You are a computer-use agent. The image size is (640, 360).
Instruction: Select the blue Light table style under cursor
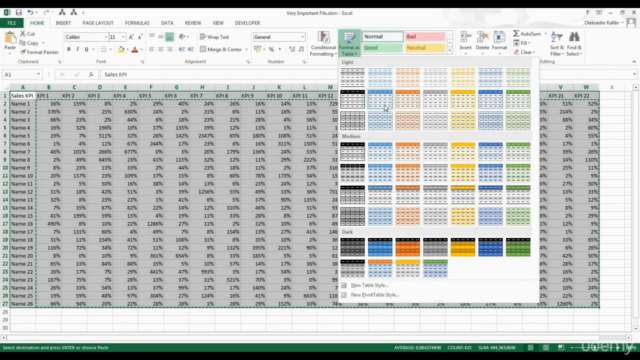[380, 99]
